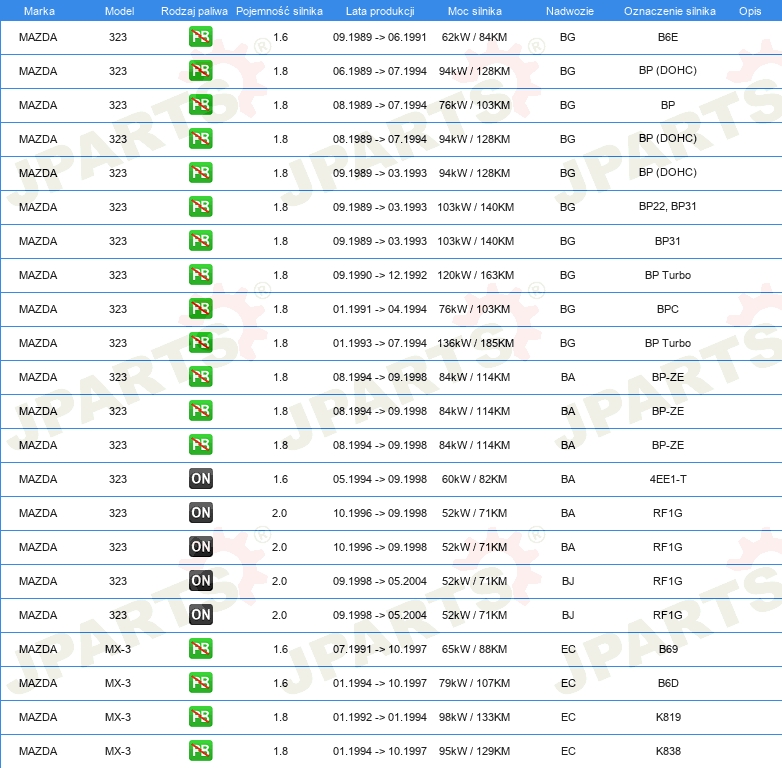The image size is (782, 768).
Task: Click the 62kW / 84KM power cell
Action: pos(474,37)
